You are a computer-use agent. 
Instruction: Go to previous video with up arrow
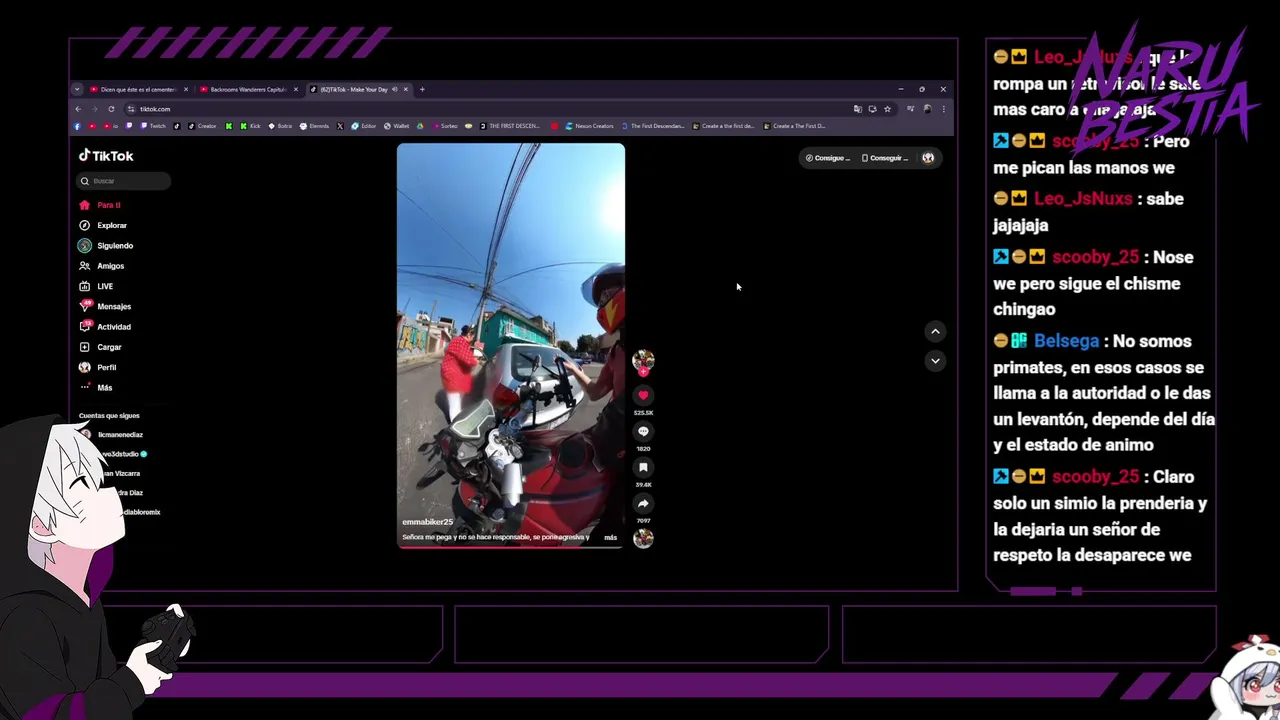pos(935,331)
